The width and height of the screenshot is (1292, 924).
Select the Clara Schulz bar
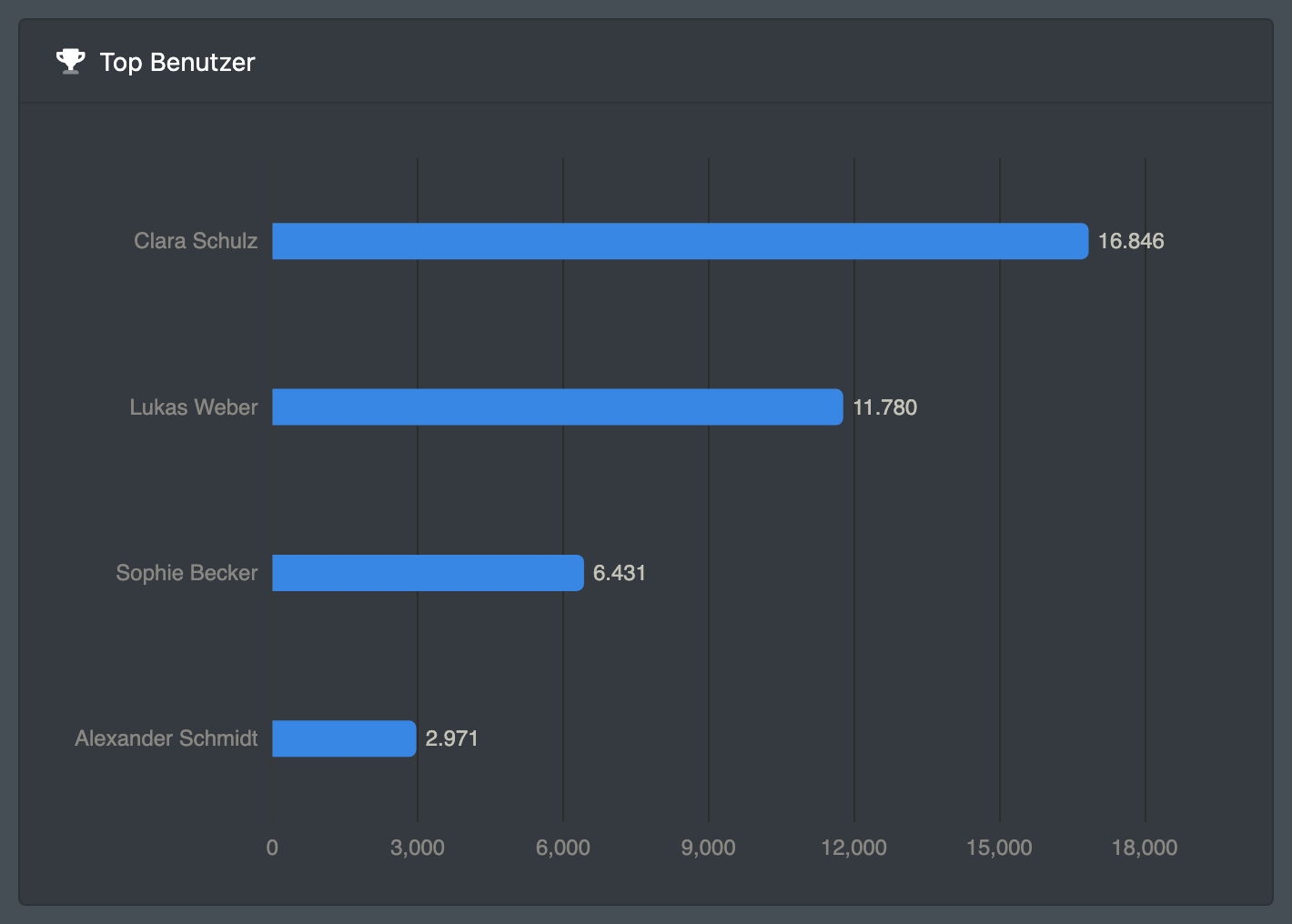click(x=681, y=241)
